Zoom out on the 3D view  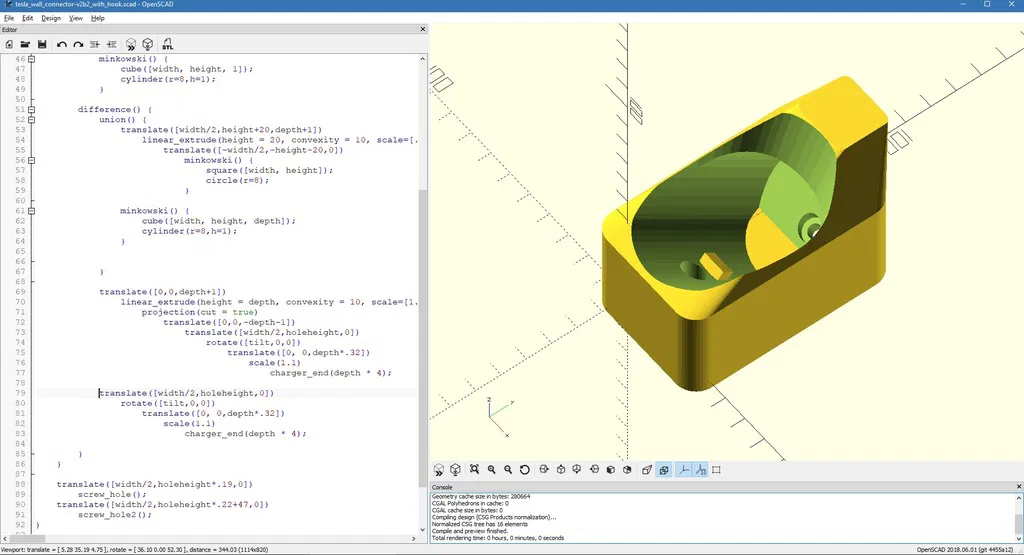[x=508, y=469]
